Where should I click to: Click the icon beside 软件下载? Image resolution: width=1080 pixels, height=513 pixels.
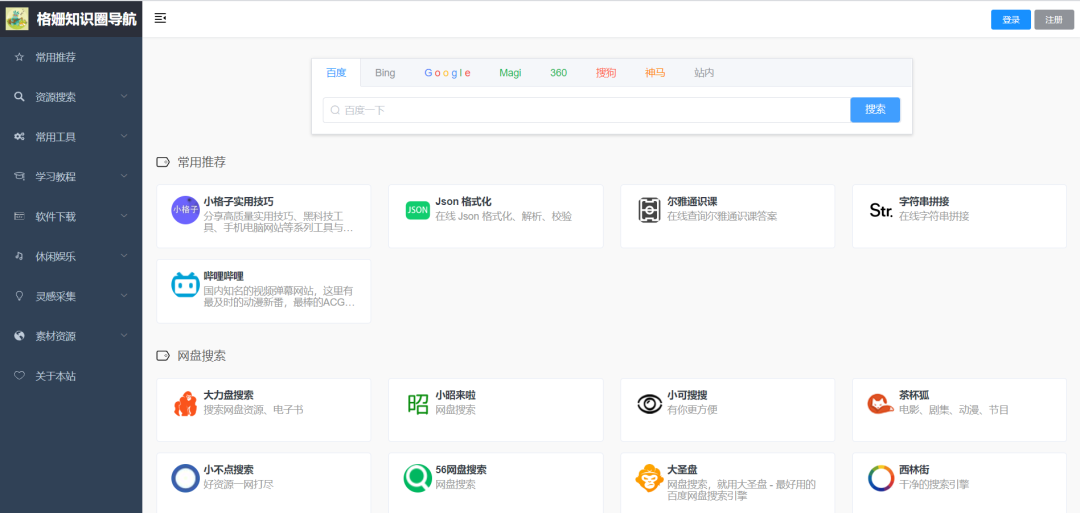[19, 216]
